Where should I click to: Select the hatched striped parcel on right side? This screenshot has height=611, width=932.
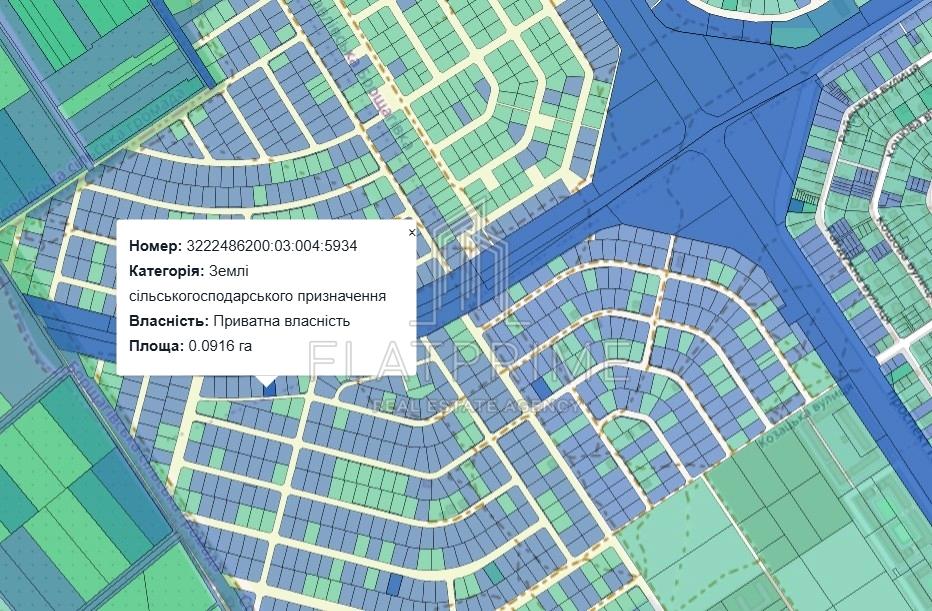tap(848, 237)
